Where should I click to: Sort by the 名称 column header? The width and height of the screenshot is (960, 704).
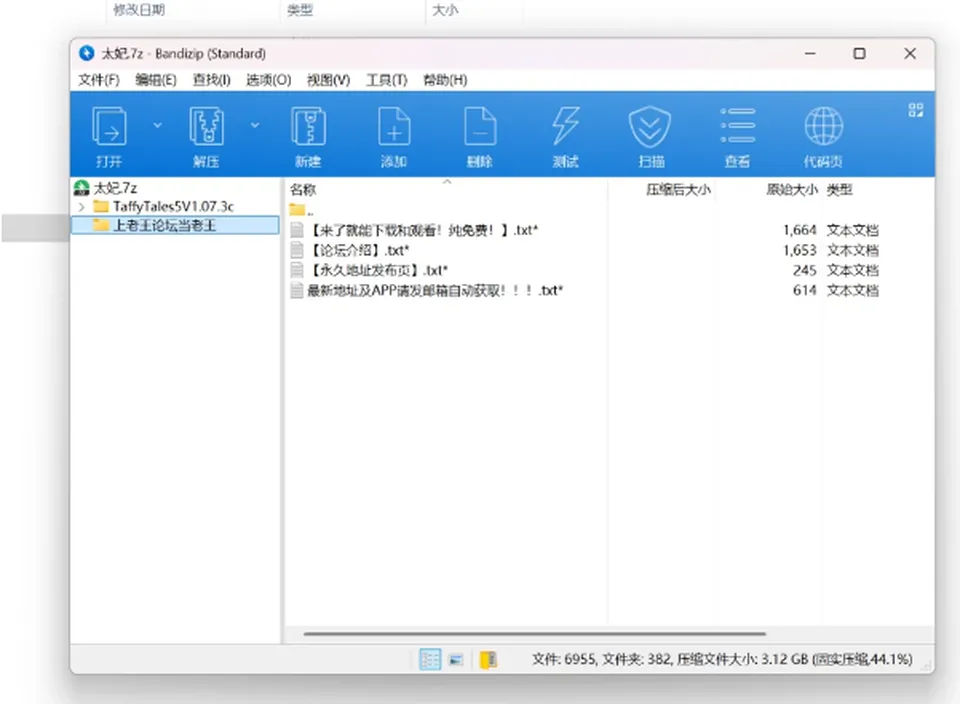point(302,190)
